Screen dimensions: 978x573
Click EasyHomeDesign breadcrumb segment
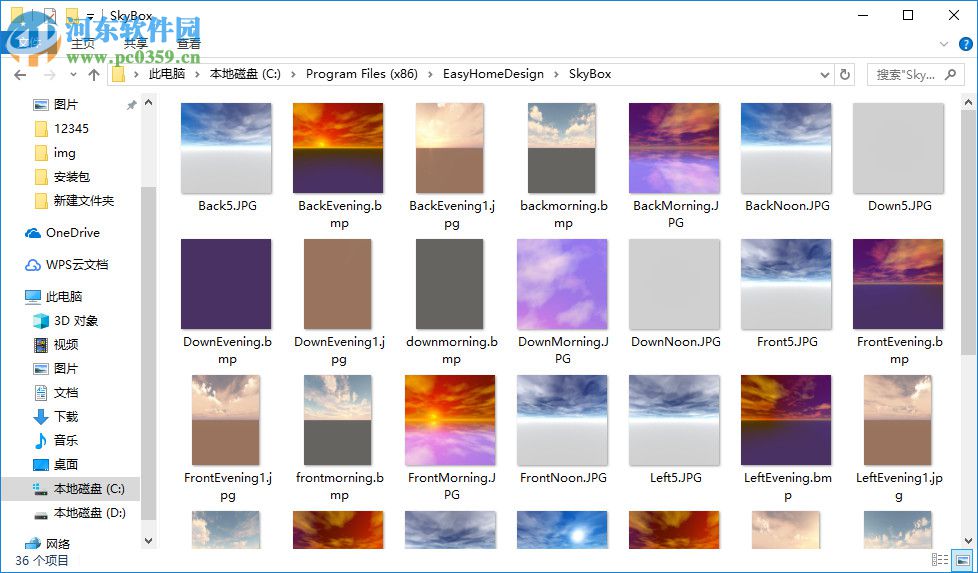493,74
